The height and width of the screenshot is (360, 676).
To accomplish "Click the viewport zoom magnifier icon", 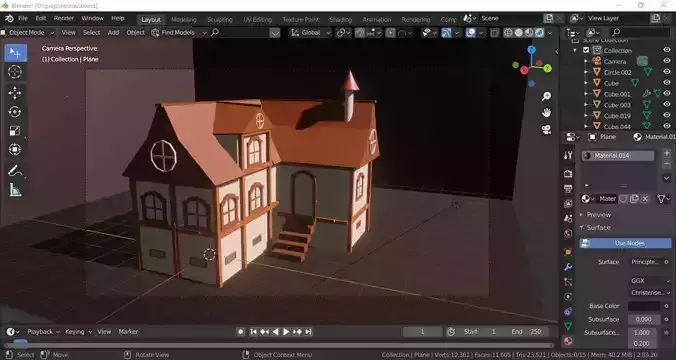I will [x=546, y=97].
